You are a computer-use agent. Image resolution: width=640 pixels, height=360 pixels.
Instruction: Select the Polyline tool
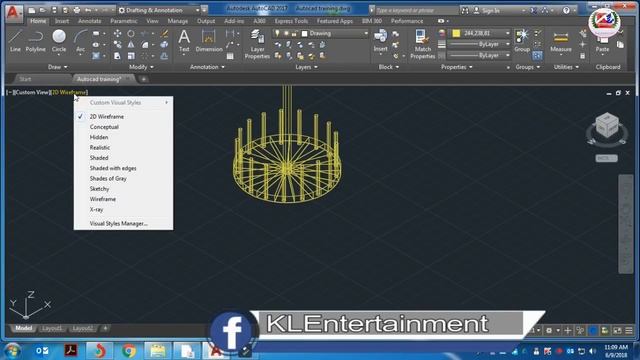36,40
